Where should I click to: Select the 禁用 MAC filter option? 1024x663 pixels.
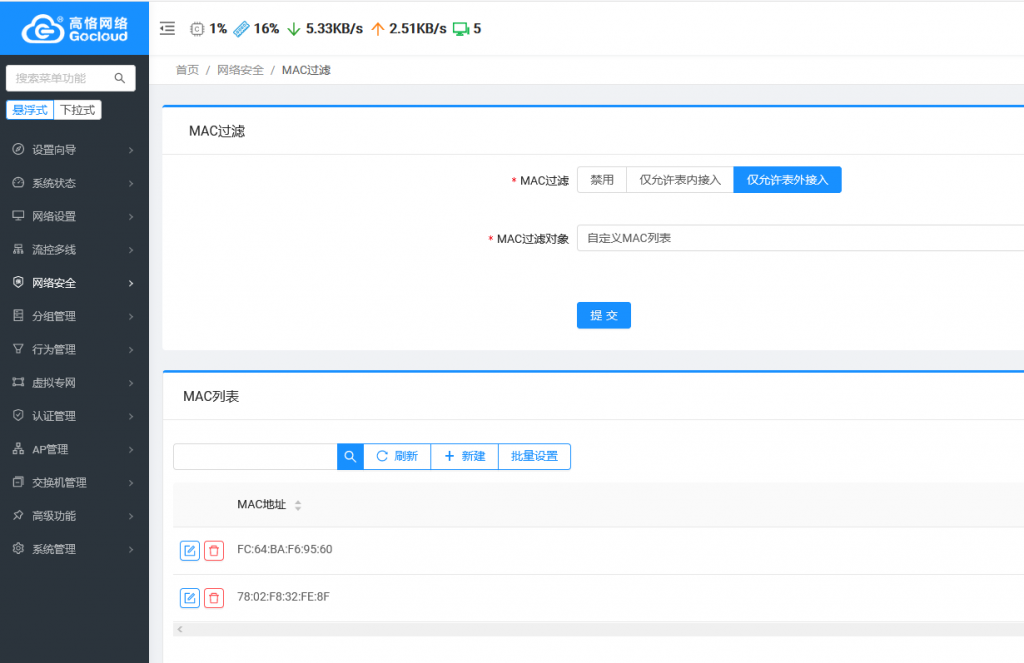602,180
